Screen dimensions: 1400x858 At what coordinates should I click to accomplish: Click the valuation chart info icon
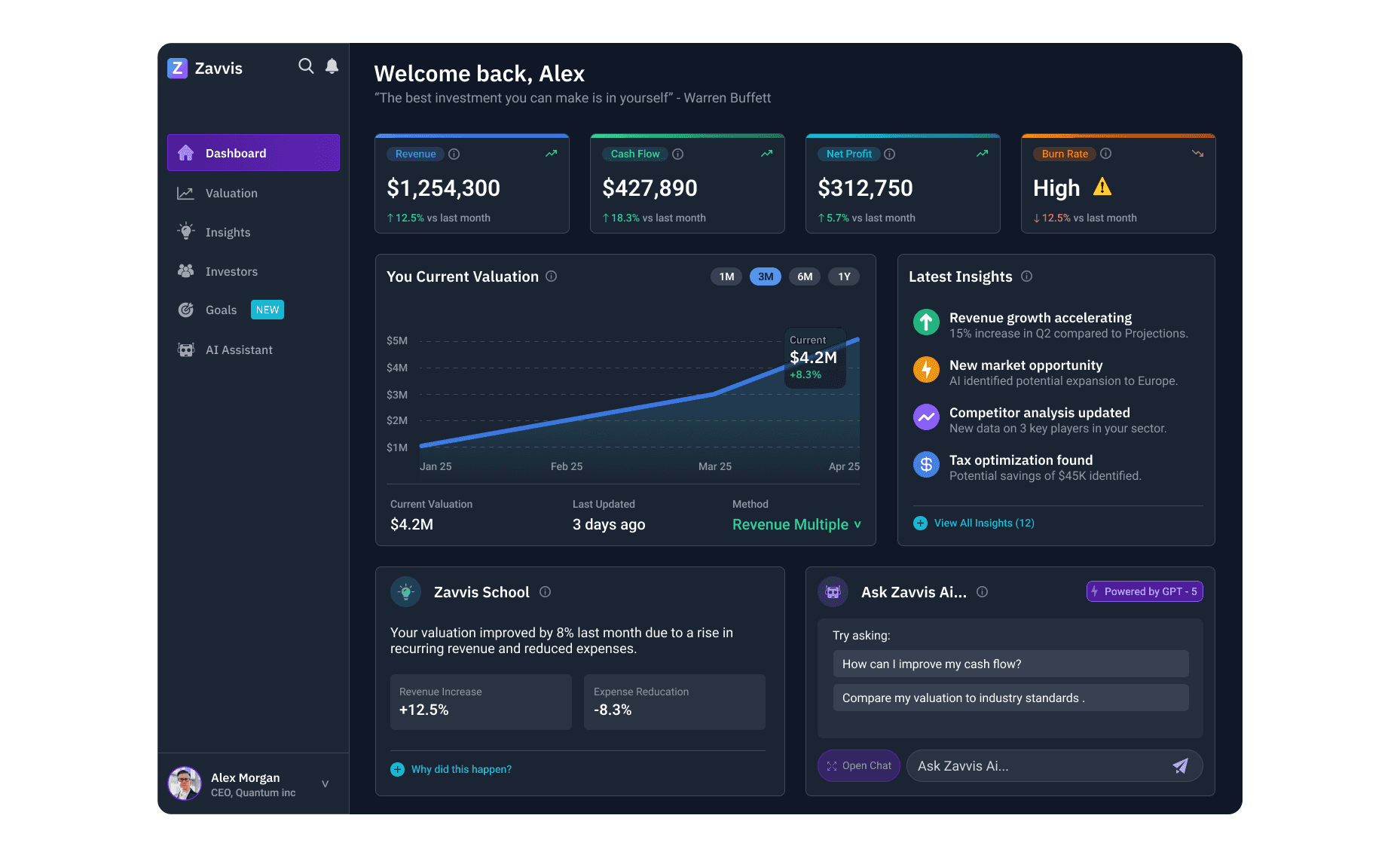552,276
